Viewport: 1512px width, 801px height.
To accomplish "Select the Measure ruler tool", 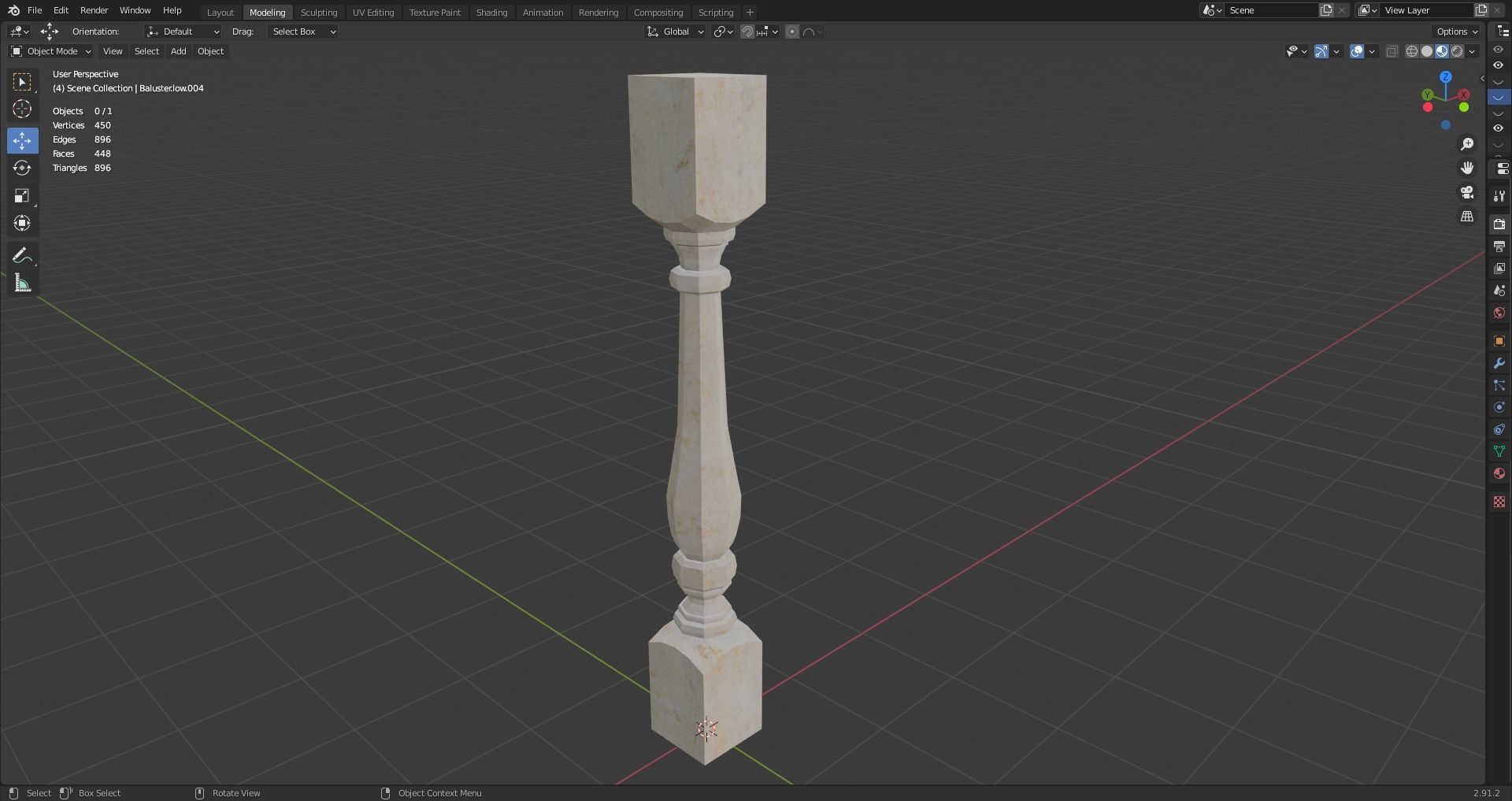I will (22, 284).
